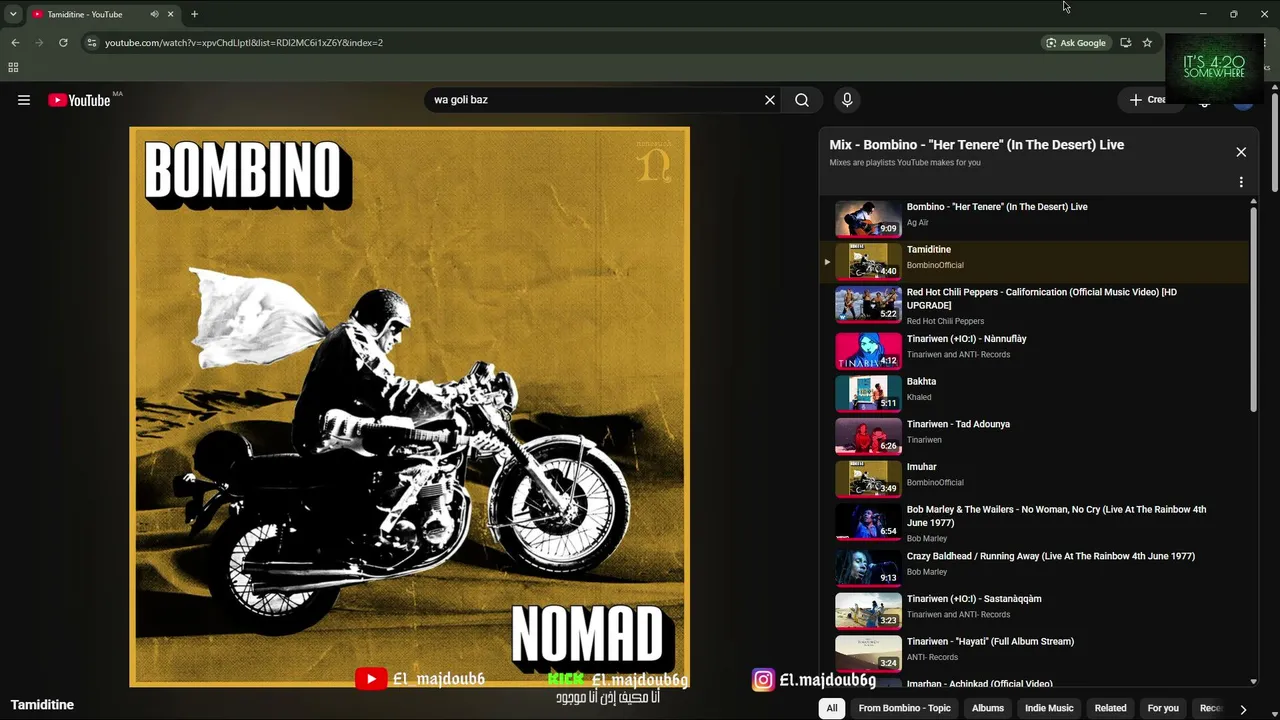
Task: Click the Mix playlist heading title
Action: point(977,145)
